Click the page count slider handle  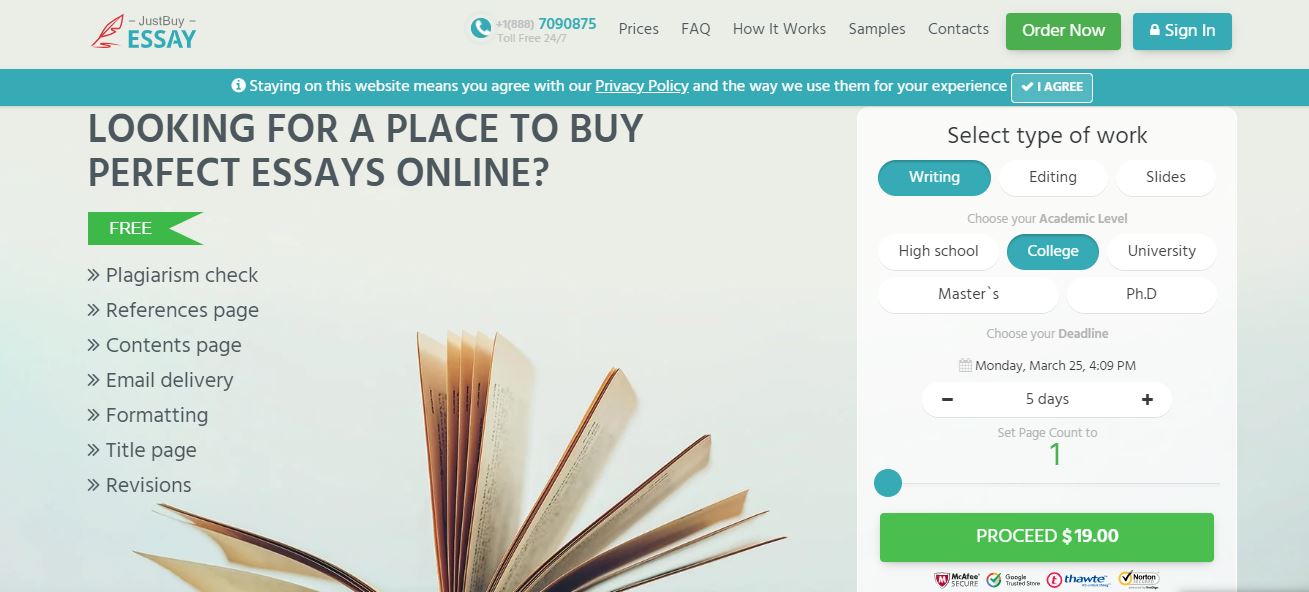[x=888, y=484]
